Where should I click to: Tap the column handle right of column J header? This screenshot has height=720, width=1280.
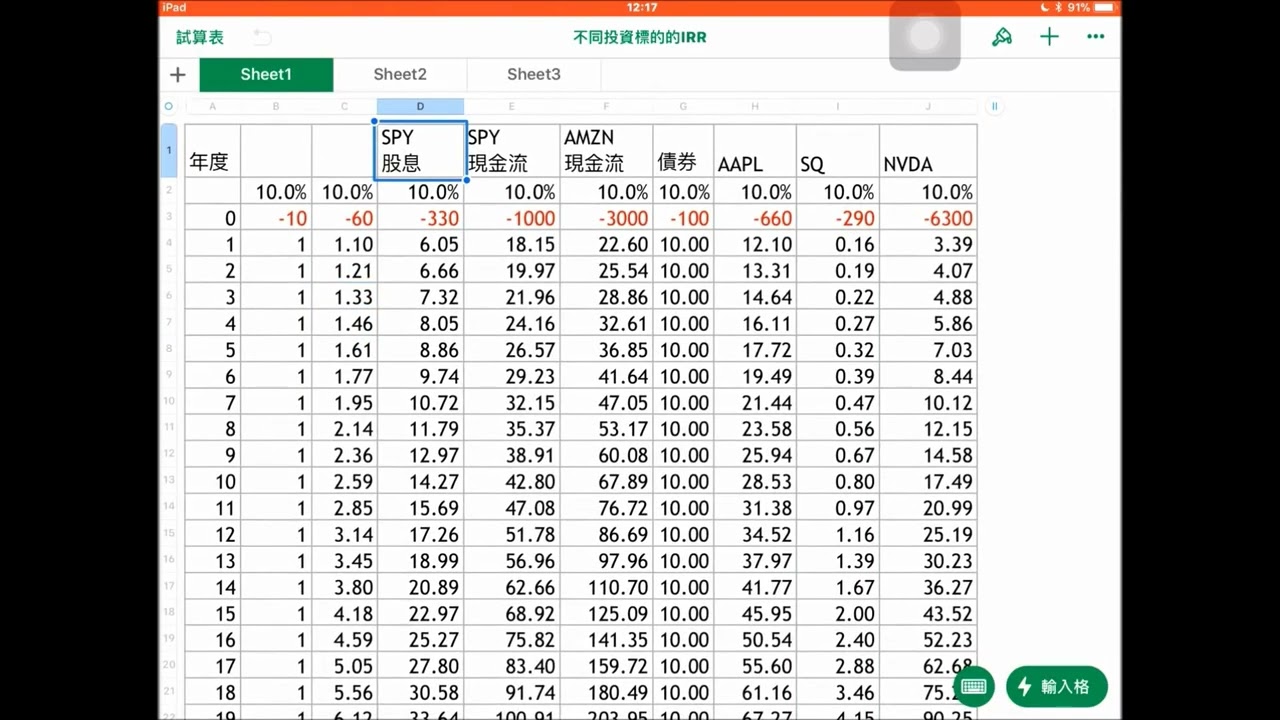click(995, 106)
